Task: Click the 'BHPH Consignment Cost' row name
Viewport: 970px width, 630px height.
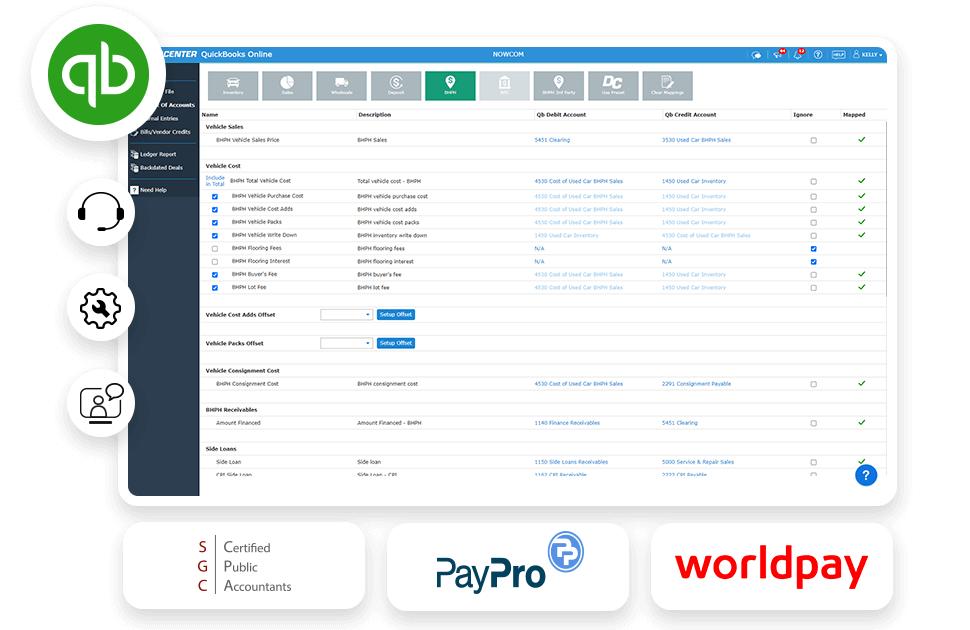Action: point(247,384)
